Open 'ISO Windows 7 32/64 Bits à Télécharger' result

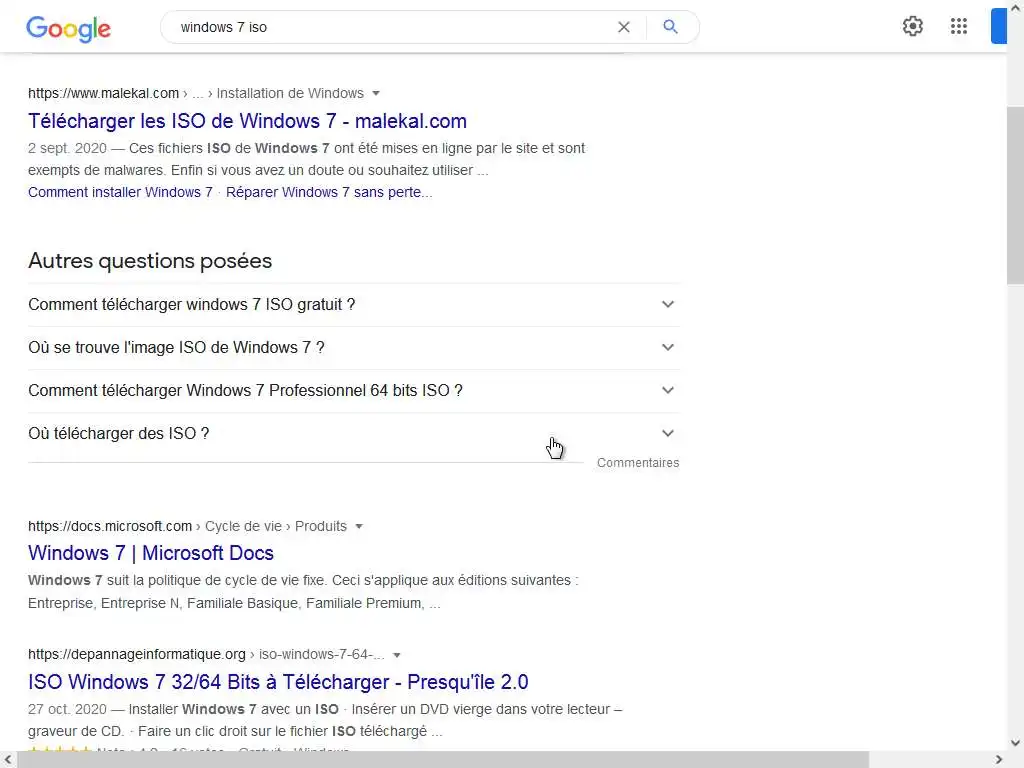pos(278,682)
